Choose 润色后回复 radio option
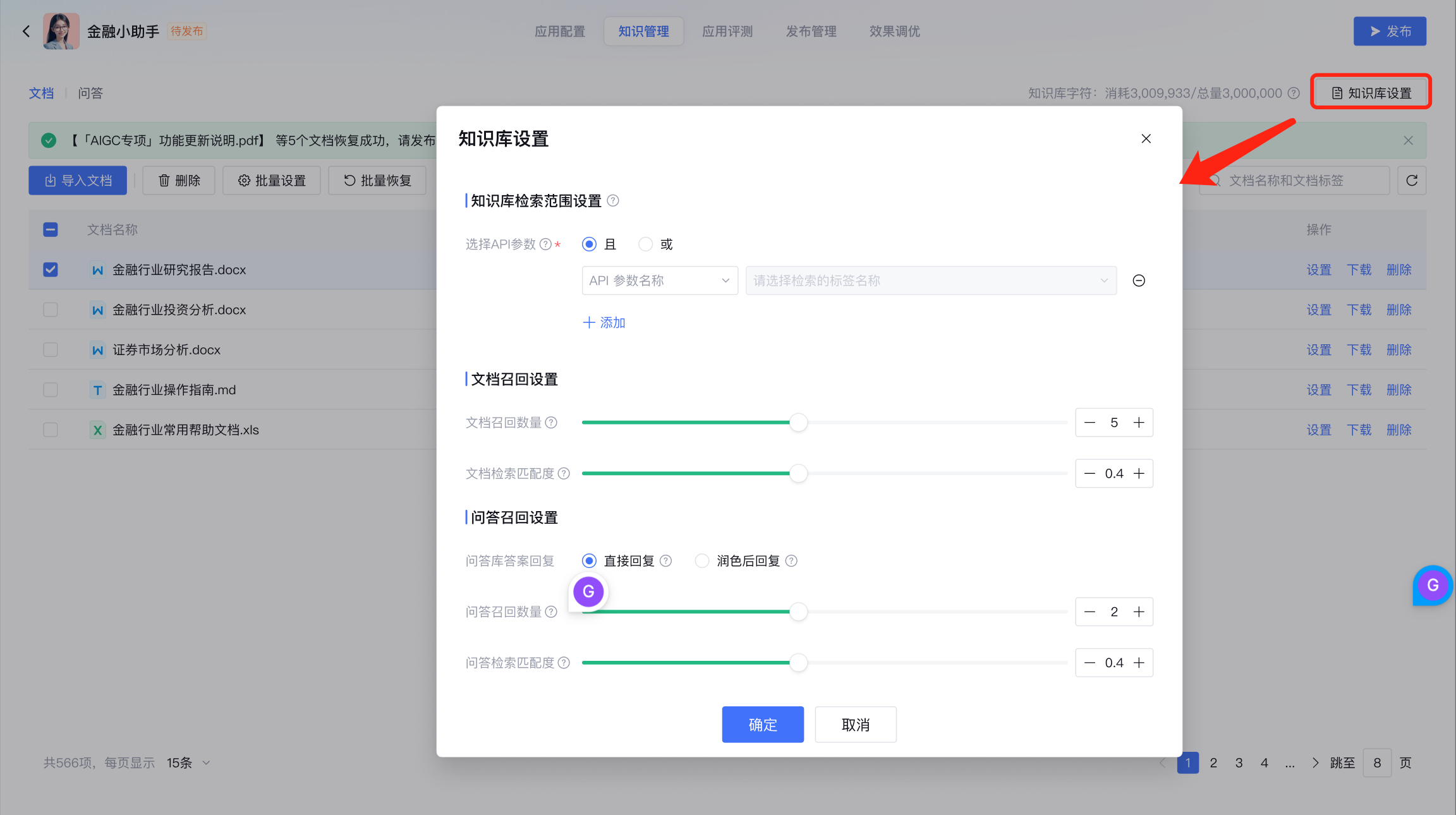Screen dimensions: 1456x815 701,561
